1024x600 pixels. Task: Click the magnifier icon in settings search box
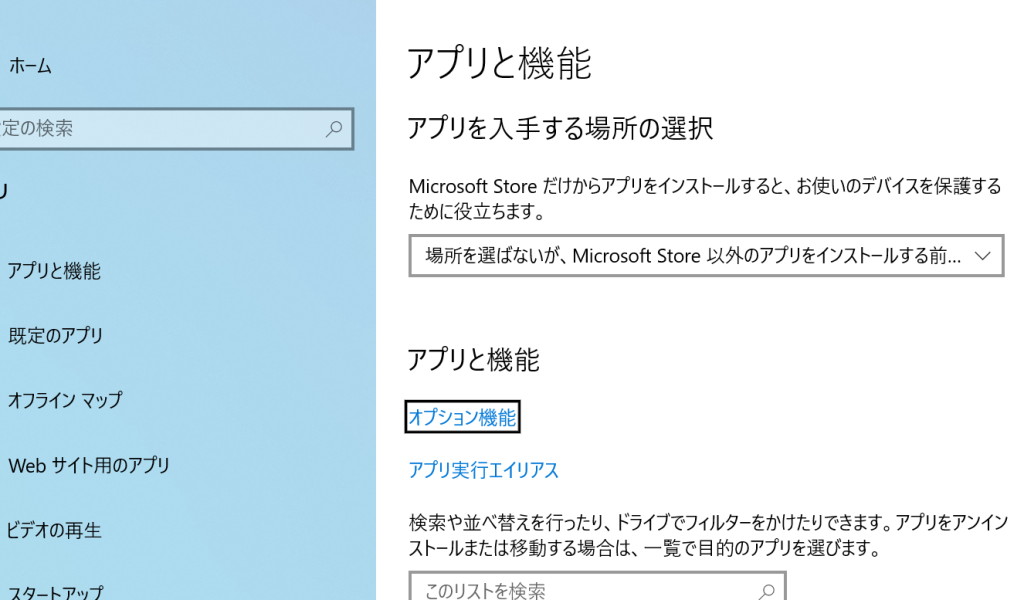click(334, 129)
